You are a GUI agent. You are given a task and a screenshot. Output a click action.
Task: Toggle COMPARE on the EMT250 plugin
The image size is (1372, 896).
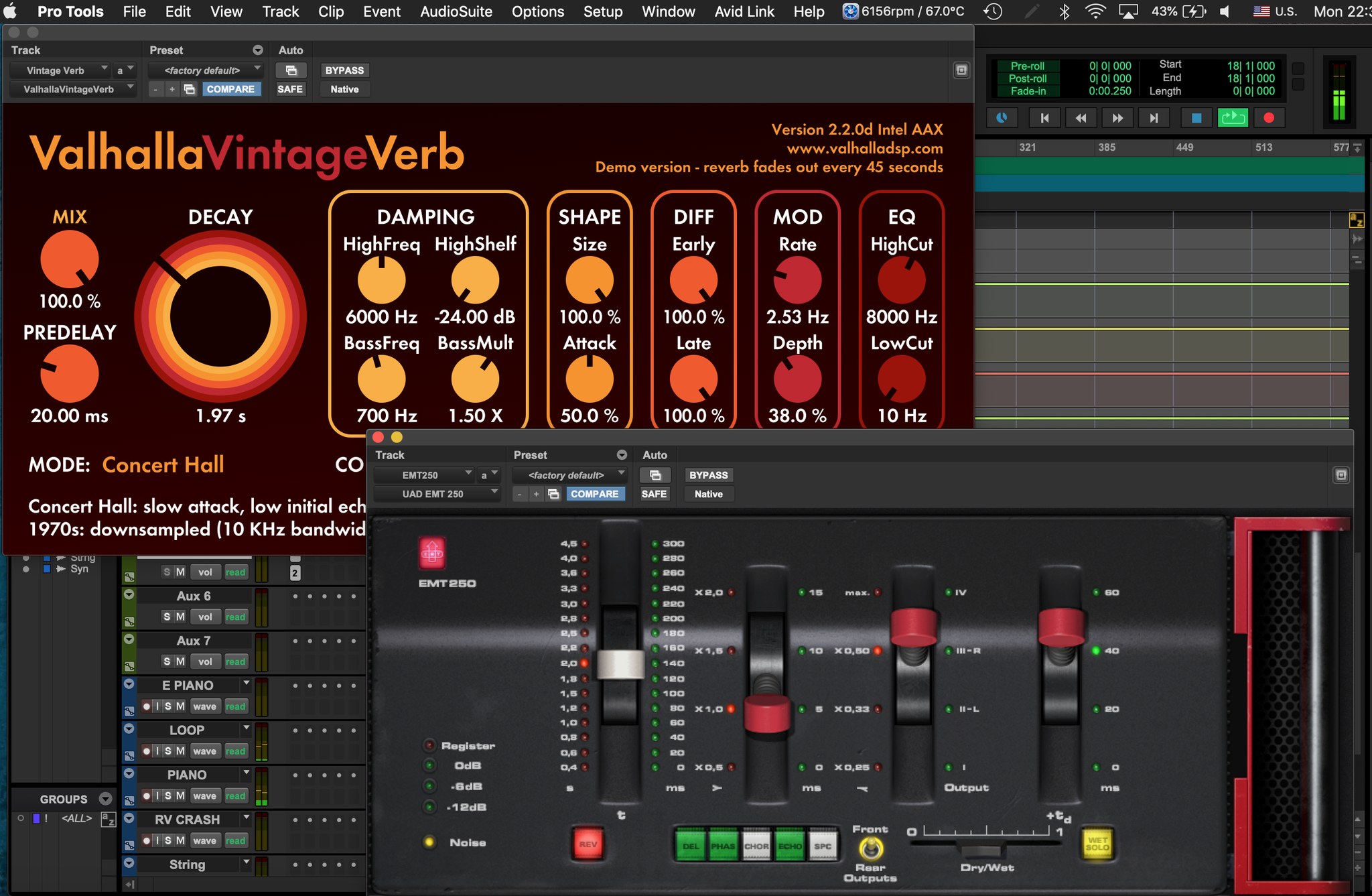pyautogui.click(x=594, y=494)
